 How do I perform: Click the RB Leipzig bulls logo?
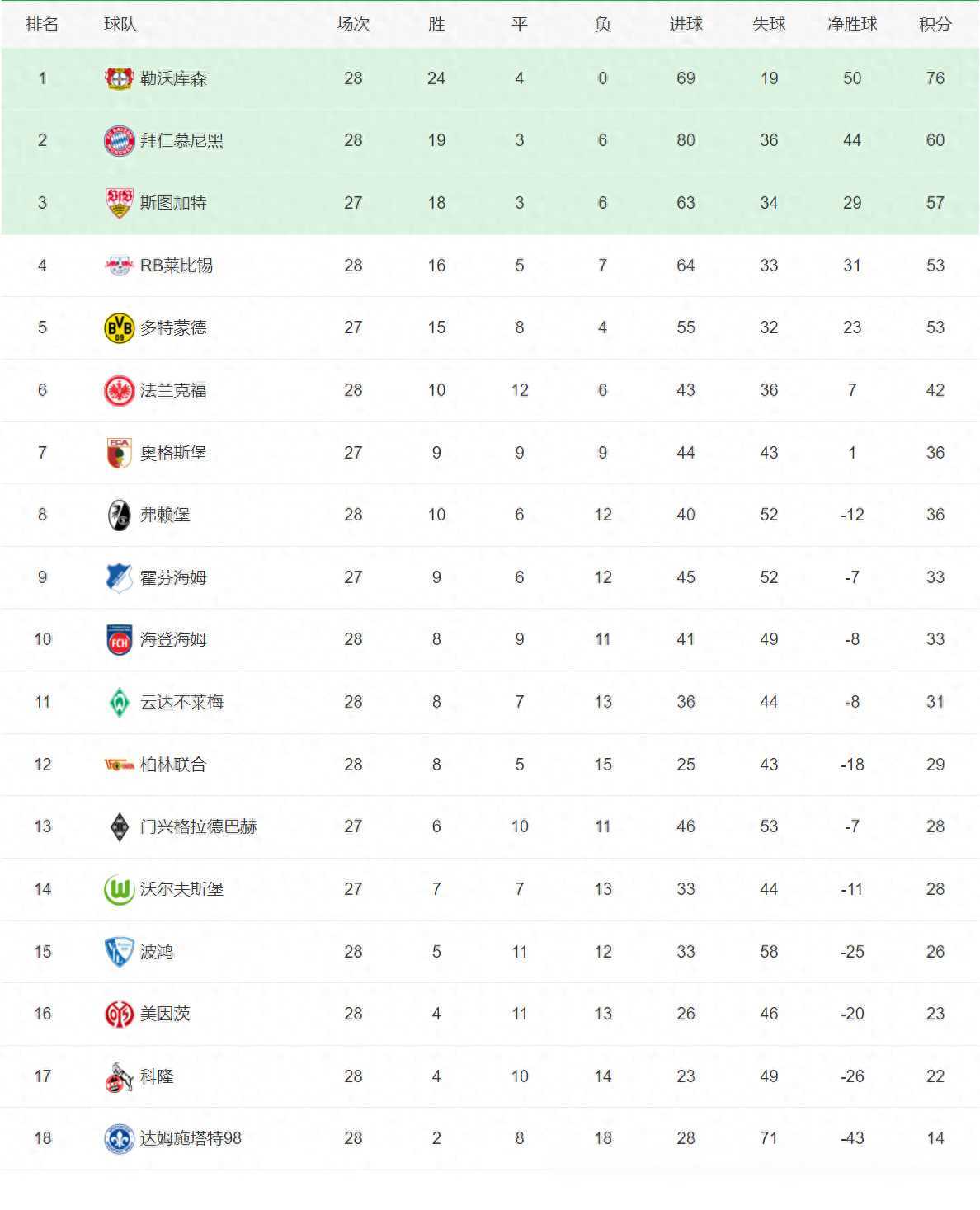pyautogui.click(x=119, y=266)
